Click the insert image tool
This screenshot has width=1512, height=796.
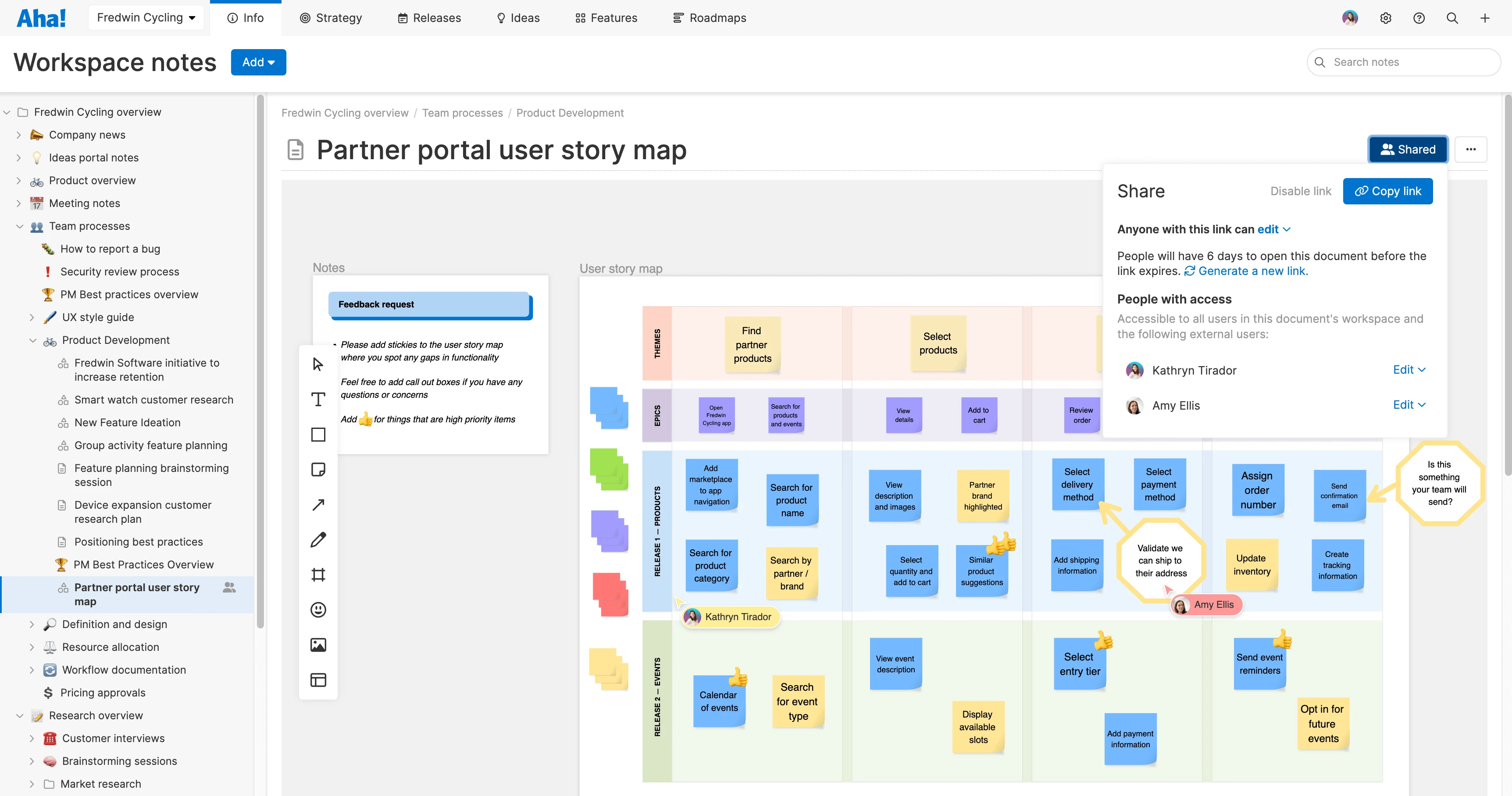coord(317,645)
